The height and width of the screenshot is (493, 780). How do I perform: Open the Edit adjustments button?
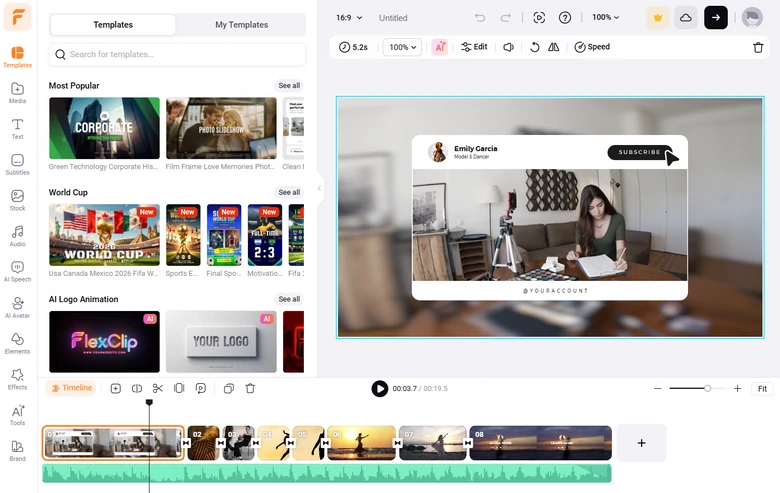pos(474,47)
